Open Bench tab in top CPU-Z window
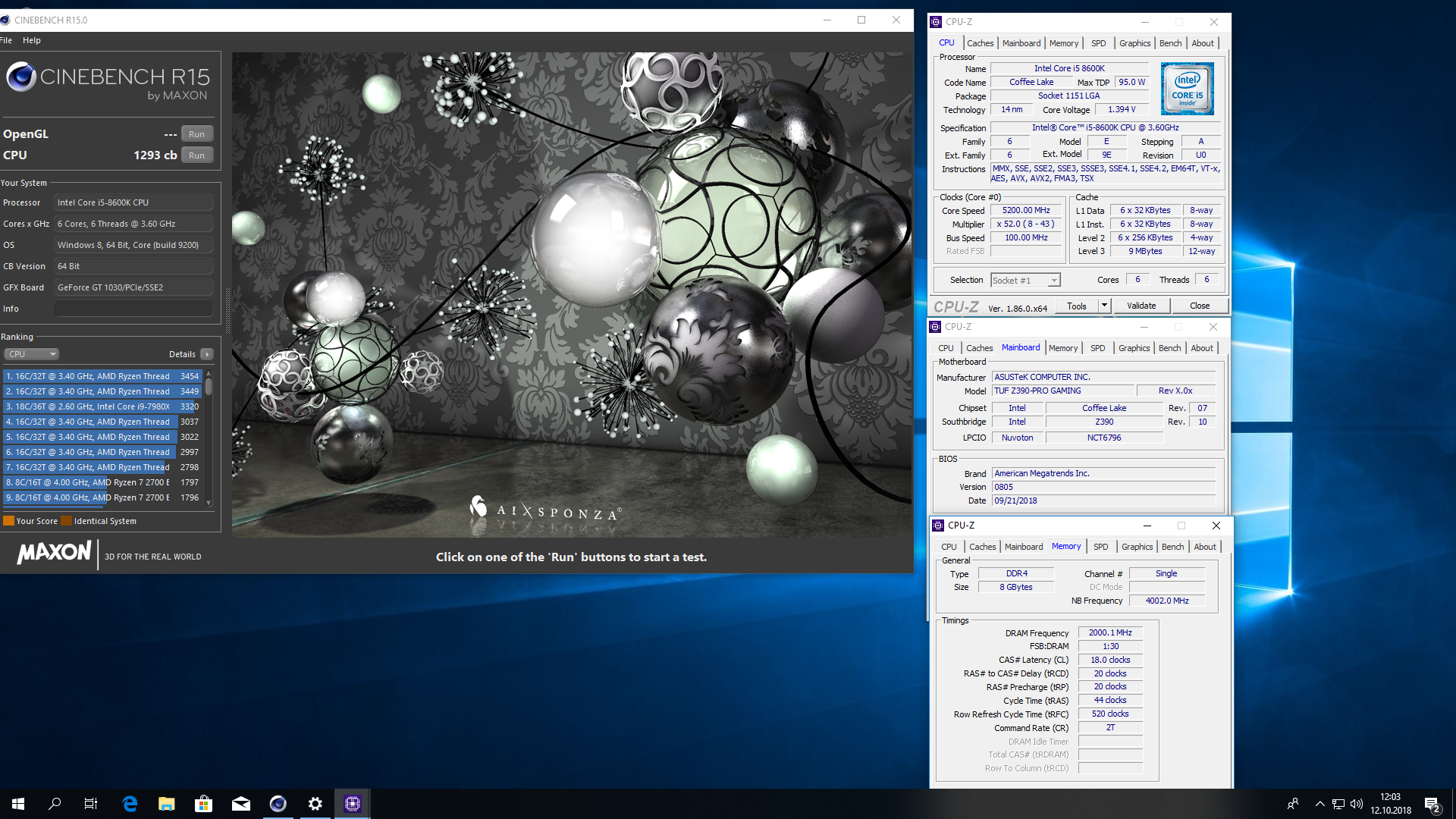 tap(1170, 43)
